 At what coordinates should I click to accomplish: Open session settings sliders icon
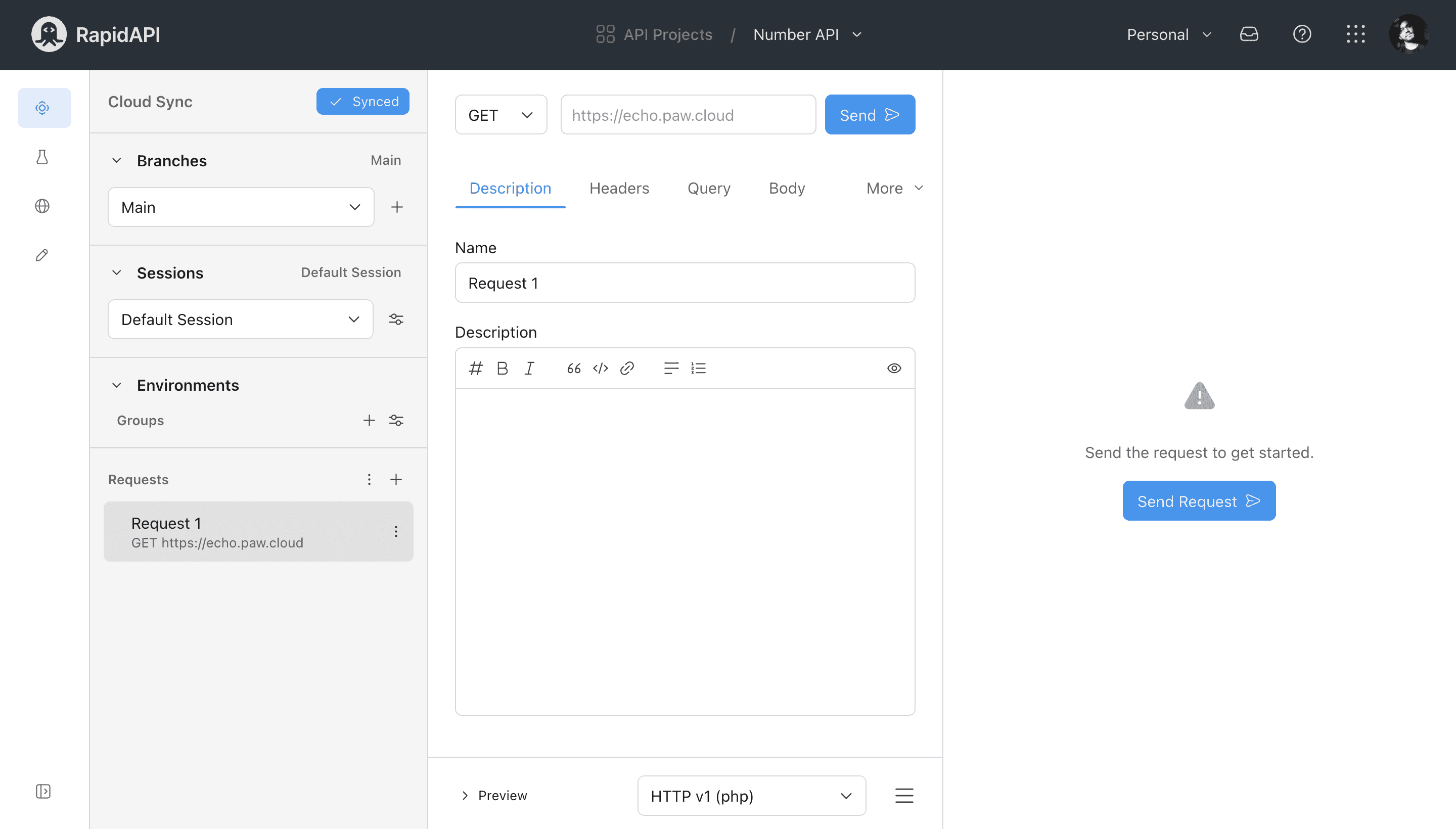click(x=396, y=319)
